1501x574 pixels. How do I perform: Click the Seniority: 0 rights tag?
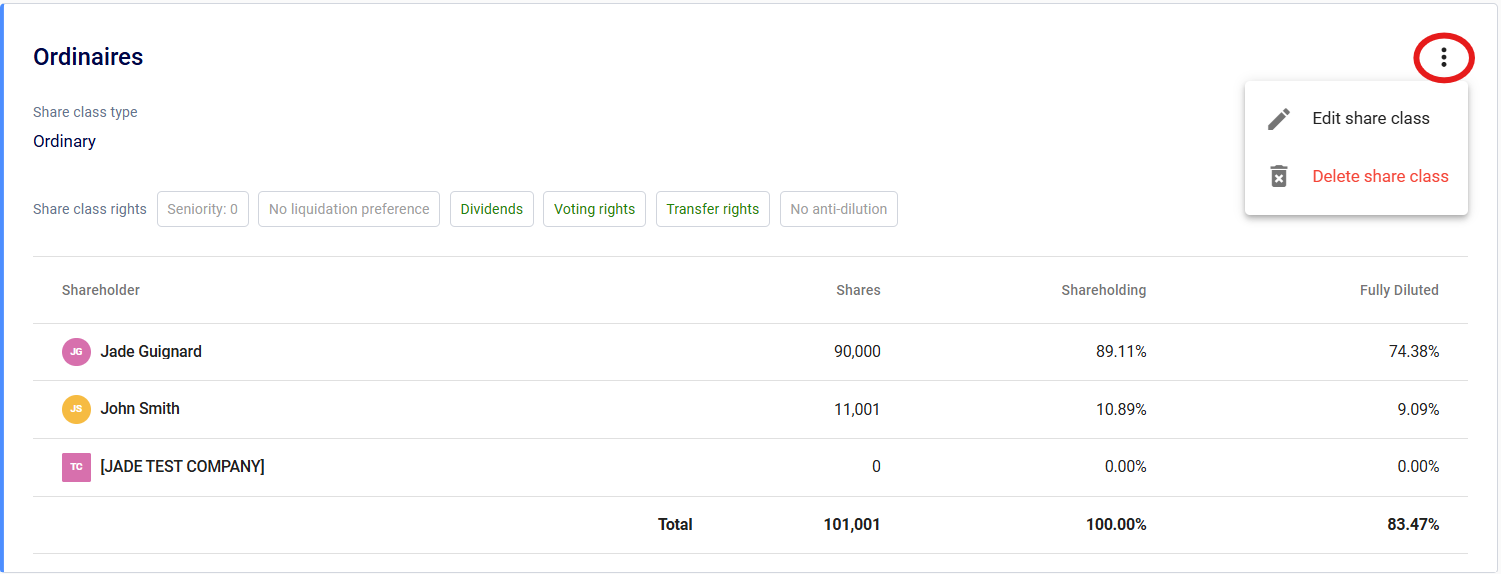click(202, 209)
